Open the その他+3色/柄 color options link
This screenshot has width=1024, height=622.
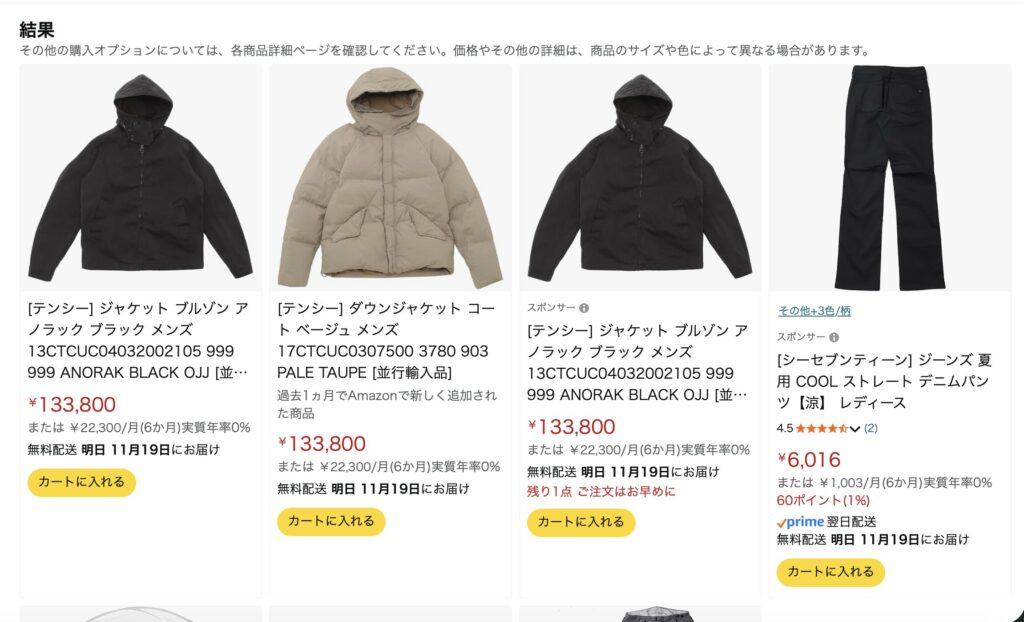click(814, 311)
